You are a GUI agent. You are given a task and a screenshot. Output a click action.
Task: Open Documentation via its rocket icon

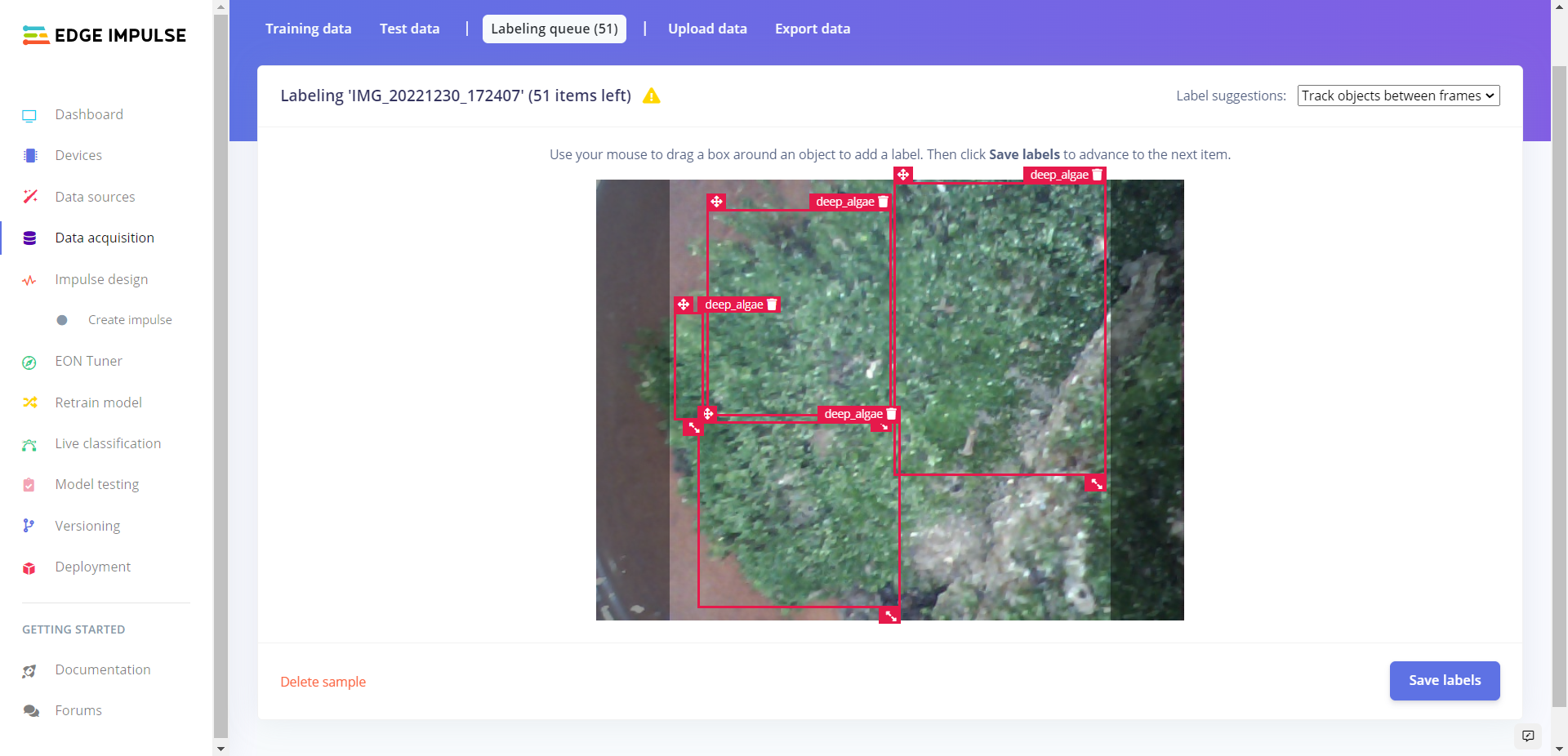(29, 670)
